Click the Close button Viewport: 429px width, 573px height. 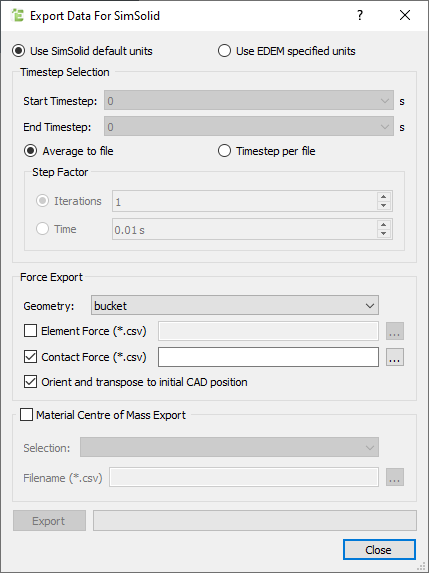379,550
